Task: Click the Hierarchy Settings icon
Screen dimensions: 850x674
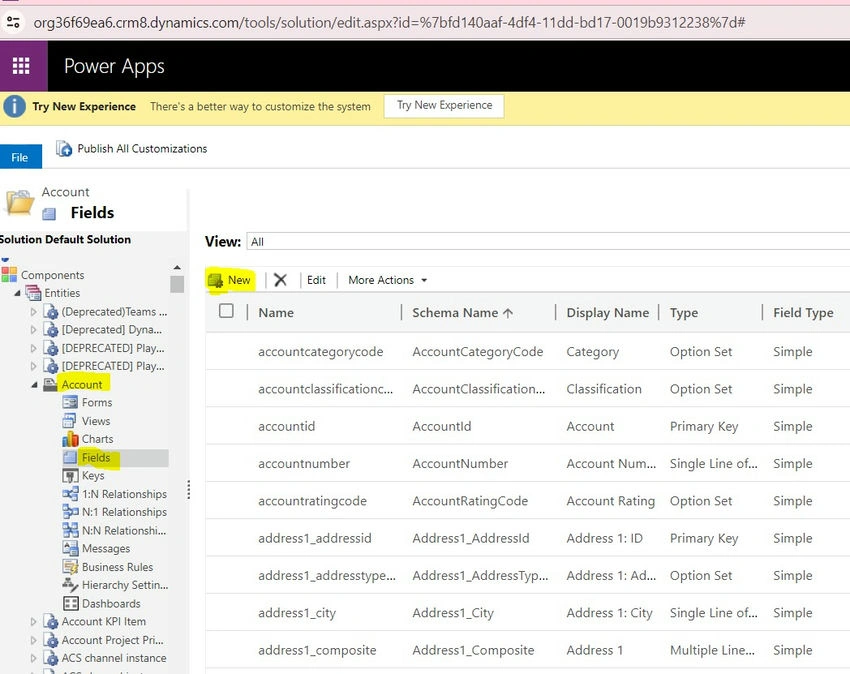Action: [70, 585]
